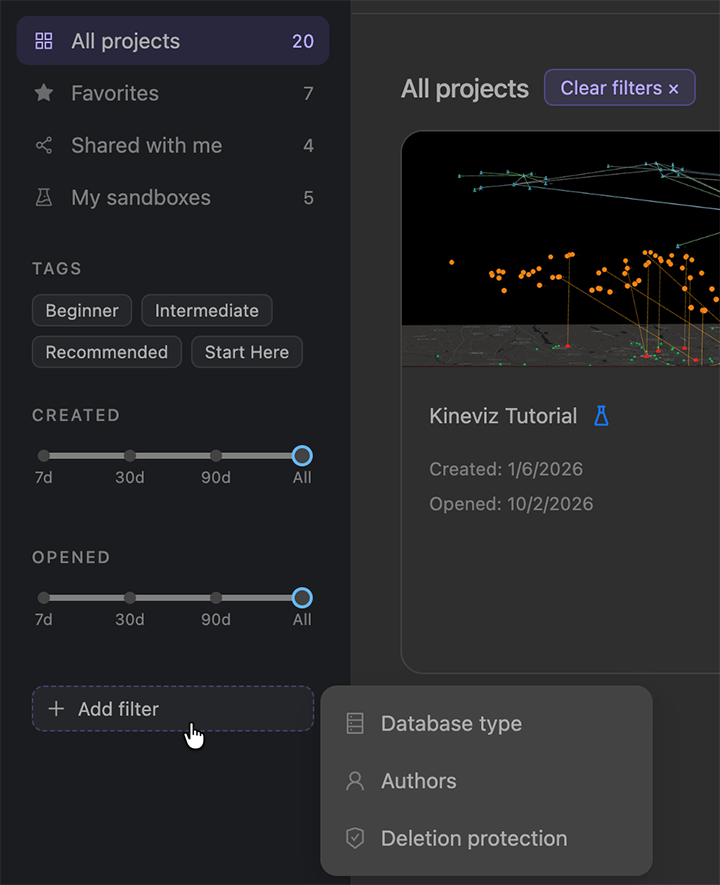720x885 pixels.
Task: Click the Opened slider All handle
Action: coord(302,598)
